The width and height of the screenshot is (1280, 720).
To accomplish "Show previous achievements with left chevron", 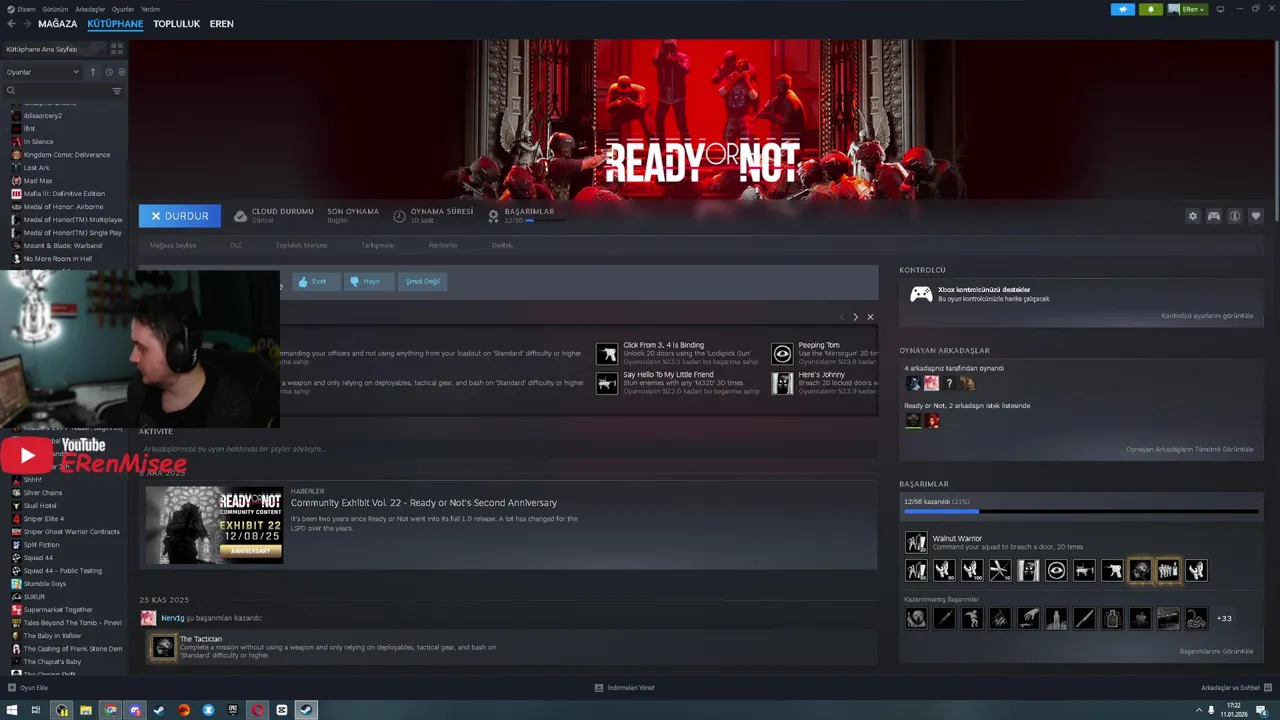I will 841,317.
